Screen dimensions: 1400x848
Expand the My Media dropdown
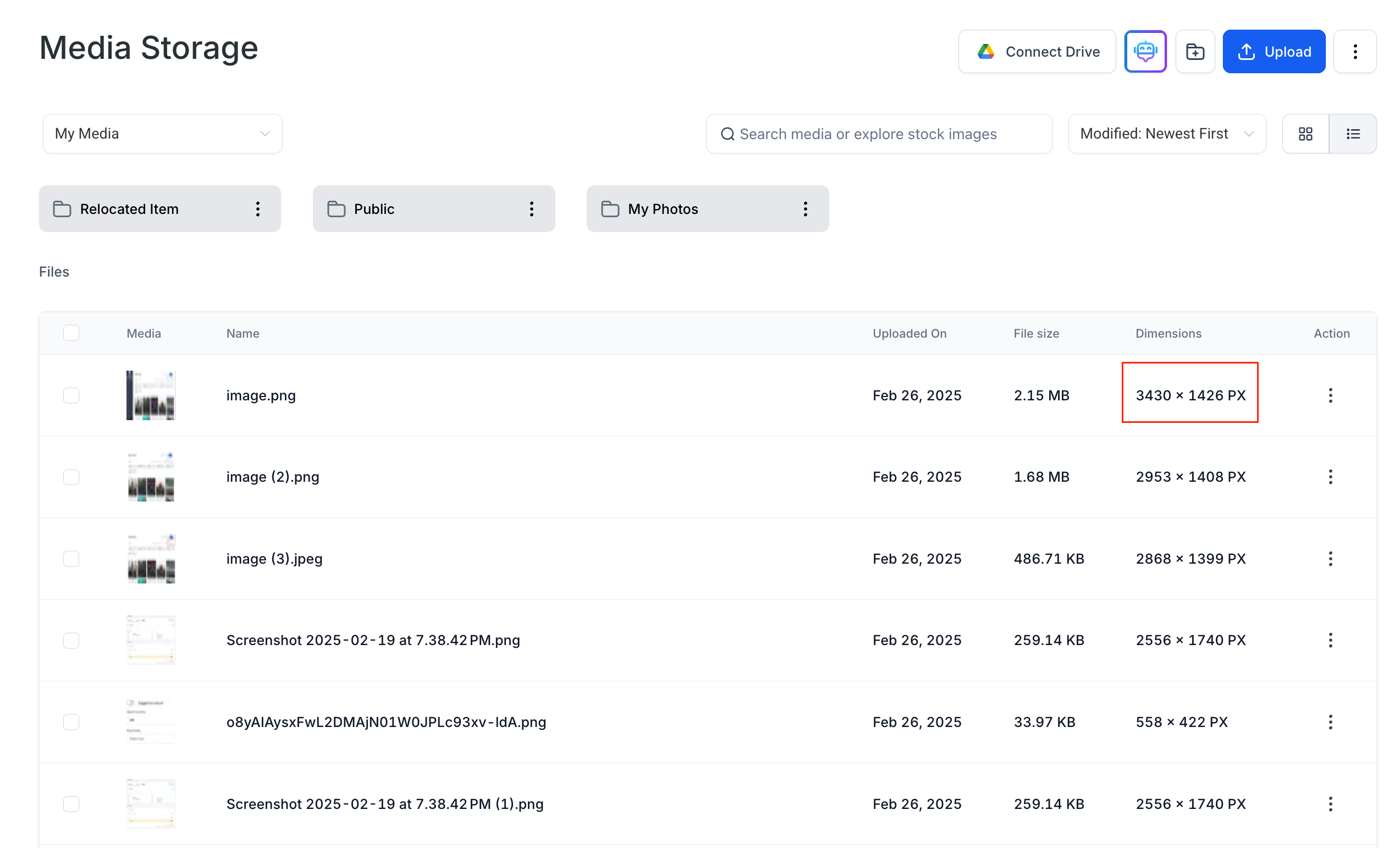163,134
